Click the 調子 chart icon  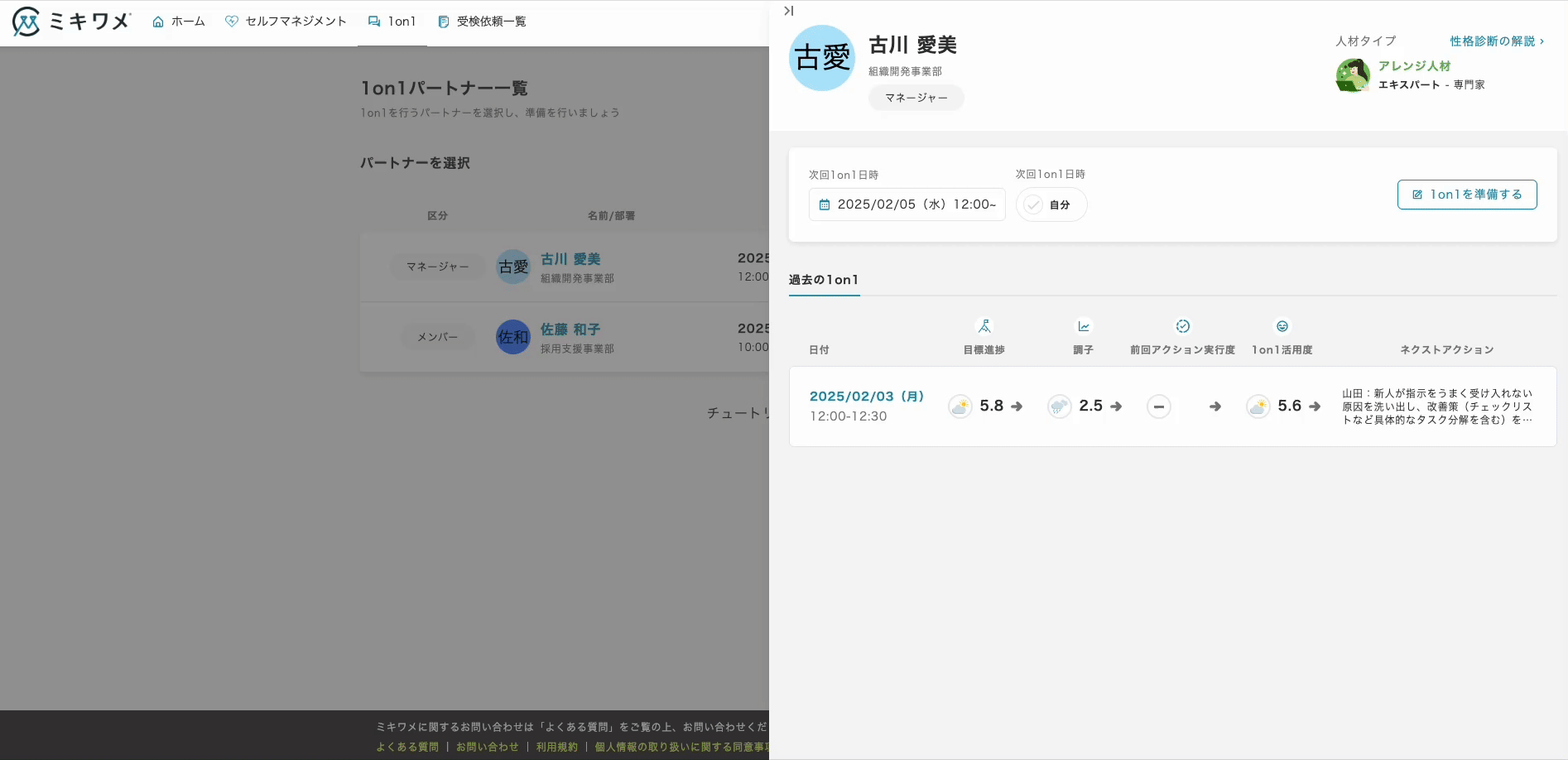[x=1083, y=326]
